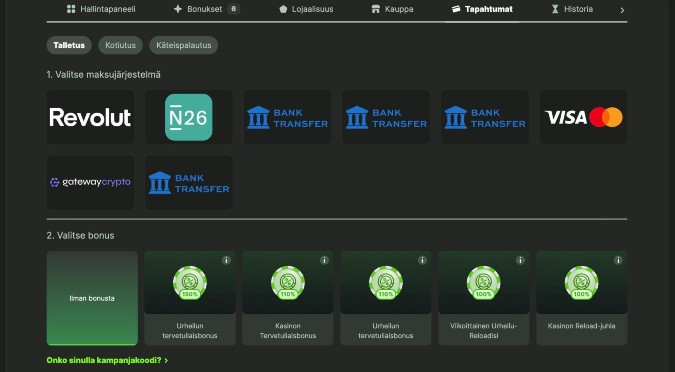The width and height of the screenshot is (675, 372).
Task: Open the Historia tab
Action: (x=572, y=9)
